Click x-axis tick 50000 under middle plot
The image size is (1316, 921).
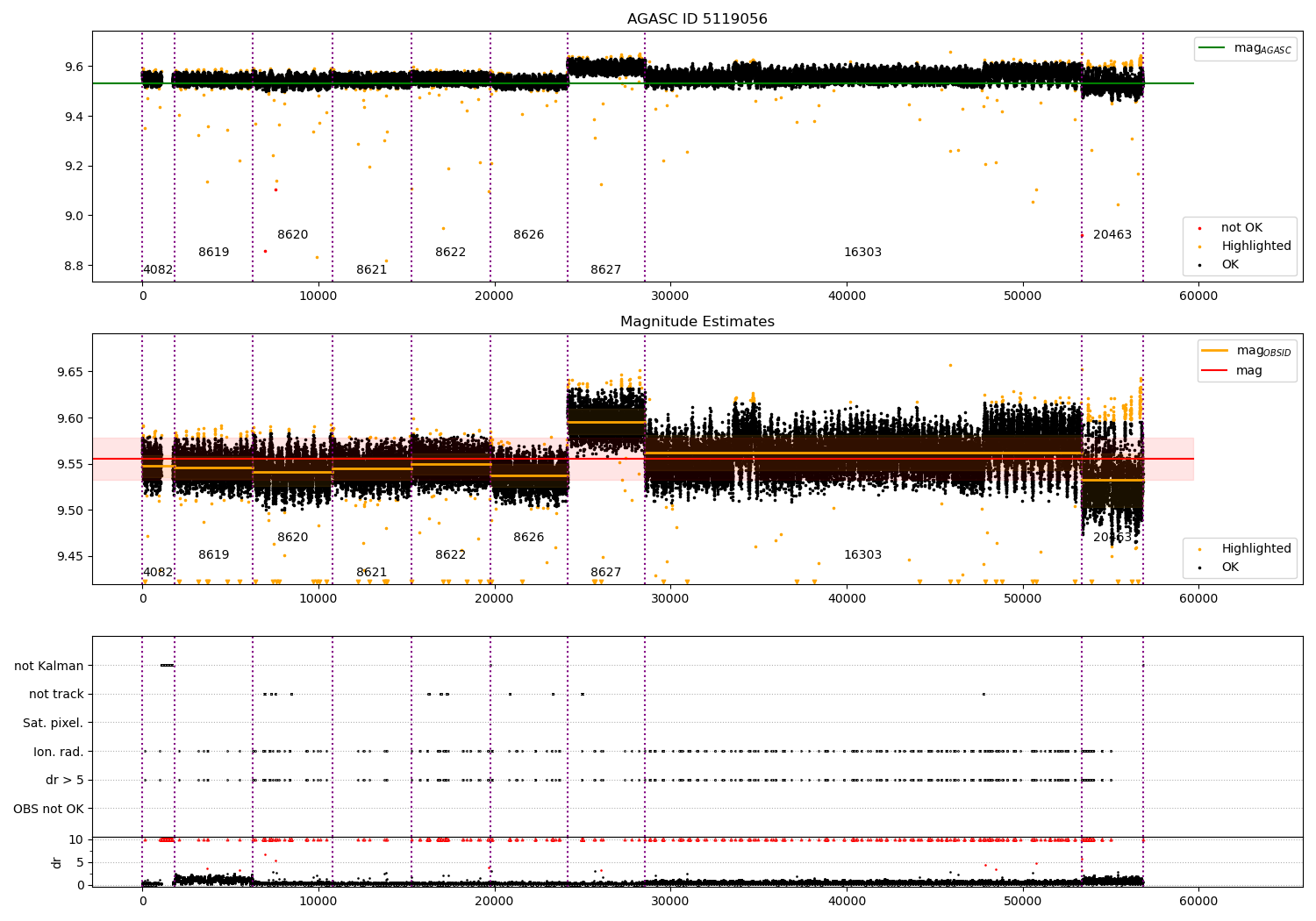1023,599
